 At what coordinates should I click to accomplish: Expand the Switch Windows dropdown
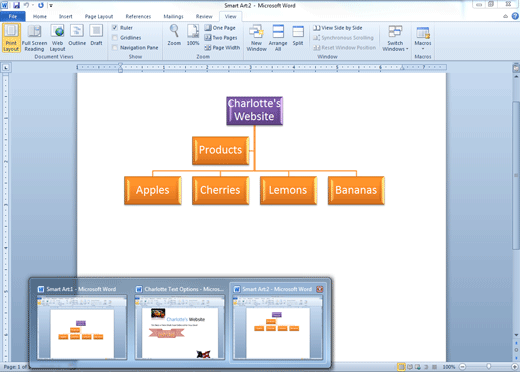(395, 38)
